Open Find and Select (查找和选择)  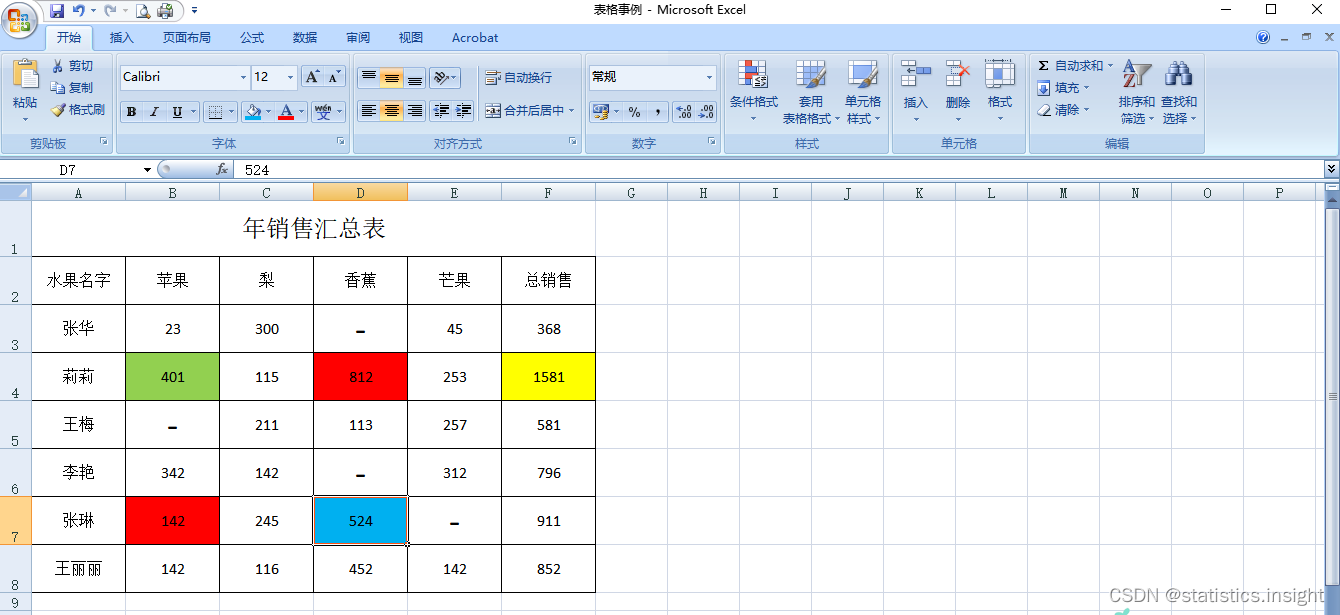pyautogui.click(x=1179, y=91)
